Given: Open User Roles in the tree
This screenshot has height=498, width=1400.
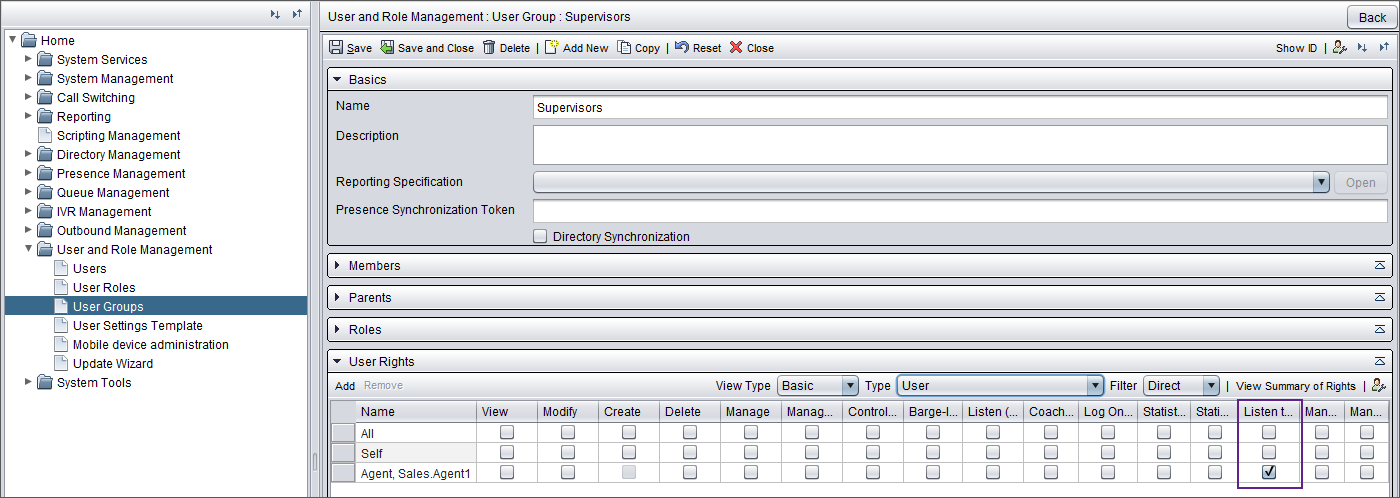Looking at the screenshot, I should pyautogui.click(x=104, y=287).
